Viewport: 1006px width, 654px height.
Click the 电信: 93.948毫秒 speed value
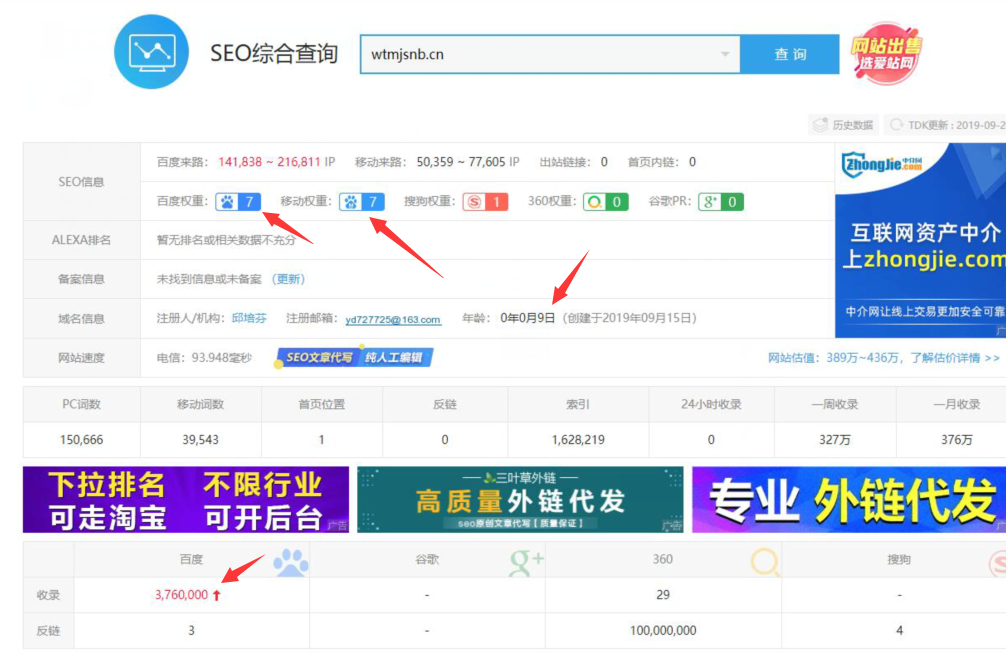[x=204, y=357]
